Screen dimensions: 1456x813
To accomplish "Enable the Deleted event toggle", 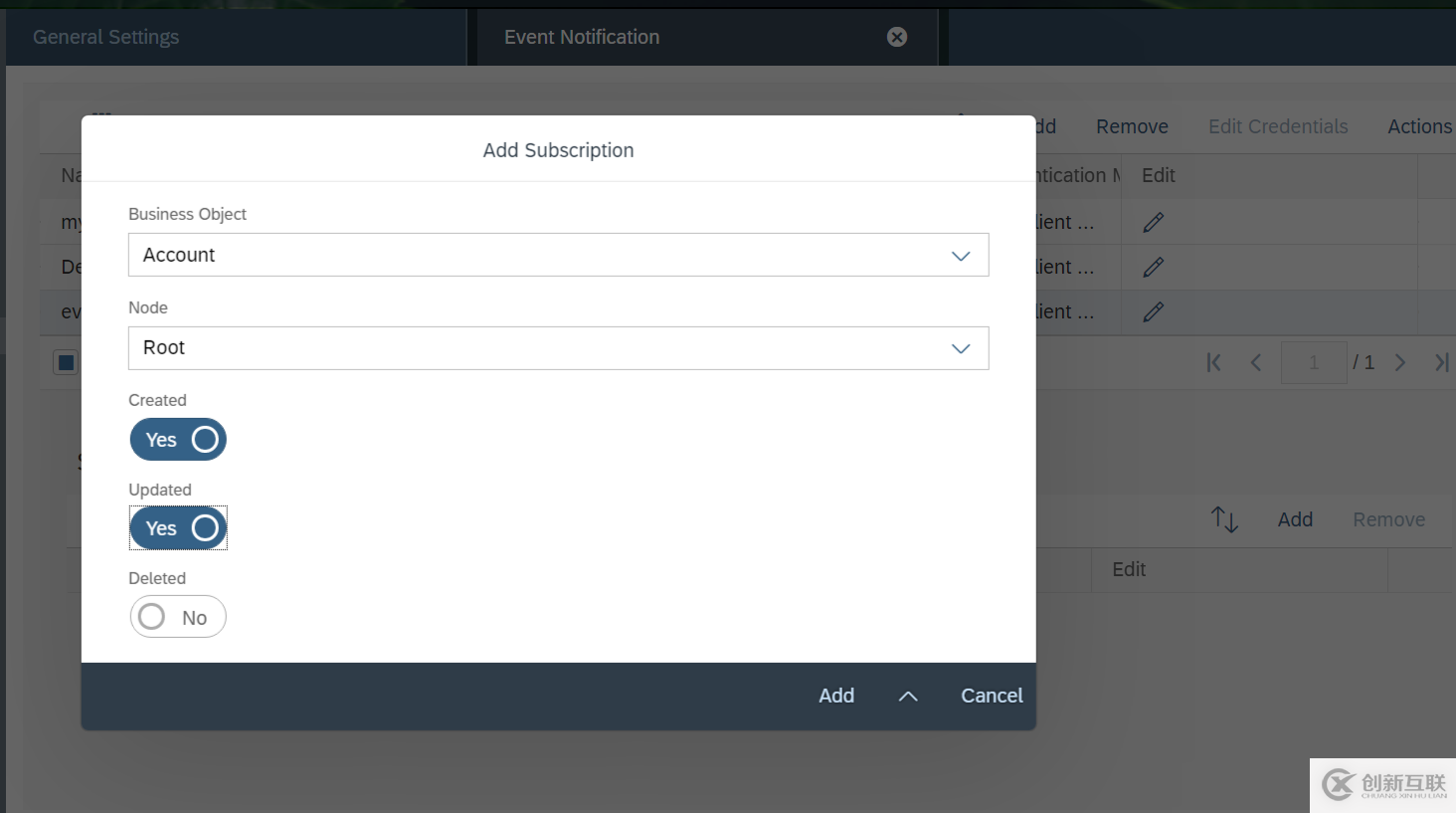I will pos(178,616).
